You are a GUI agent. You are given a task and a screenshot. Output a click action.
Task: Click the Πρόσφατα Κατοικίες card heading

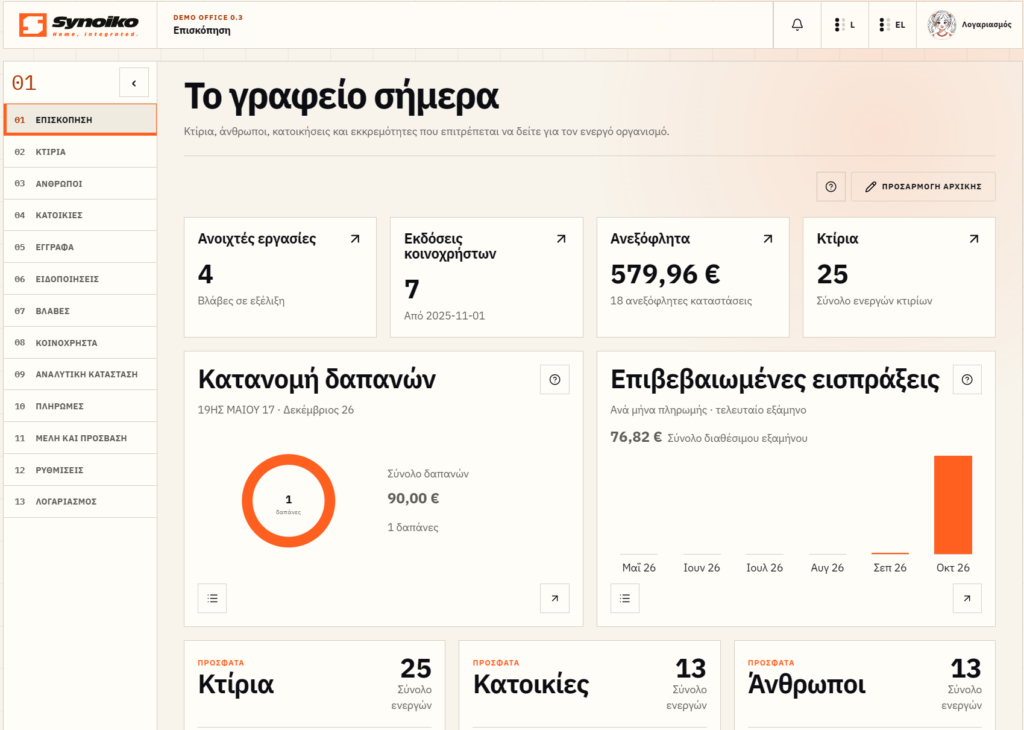point(531,684)
